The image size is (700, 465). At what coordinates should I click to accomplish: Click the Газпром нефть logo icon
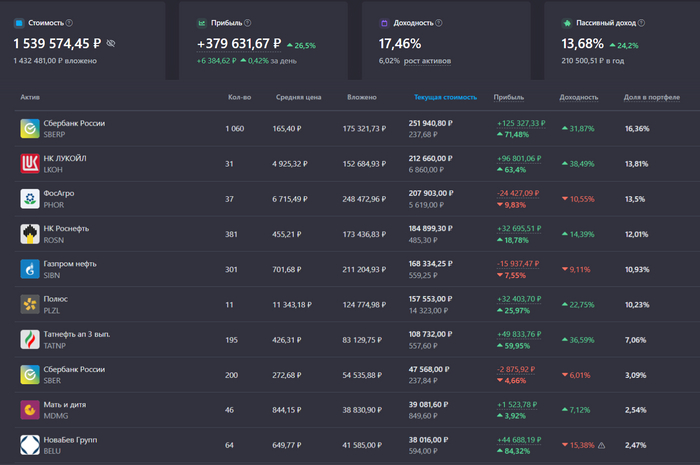click(30, 269)
